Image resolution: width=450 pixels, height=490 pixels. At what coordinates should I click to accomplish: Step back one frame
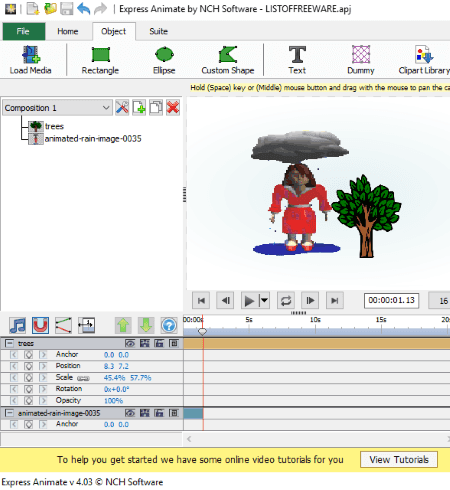(x=225, y=301)
